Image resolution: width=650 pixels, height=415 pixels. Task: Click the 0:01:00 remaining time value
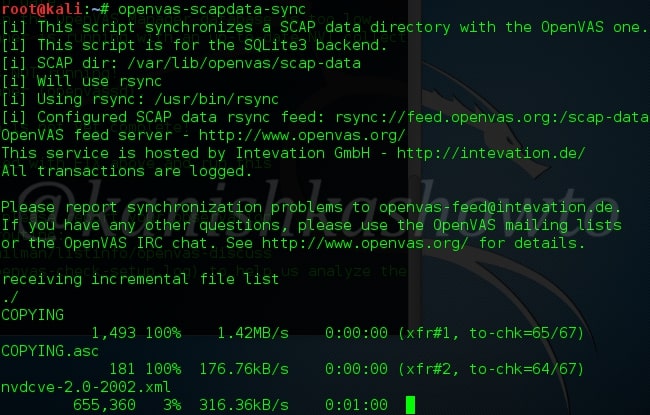pyautogui.click(x=357, y=405)
